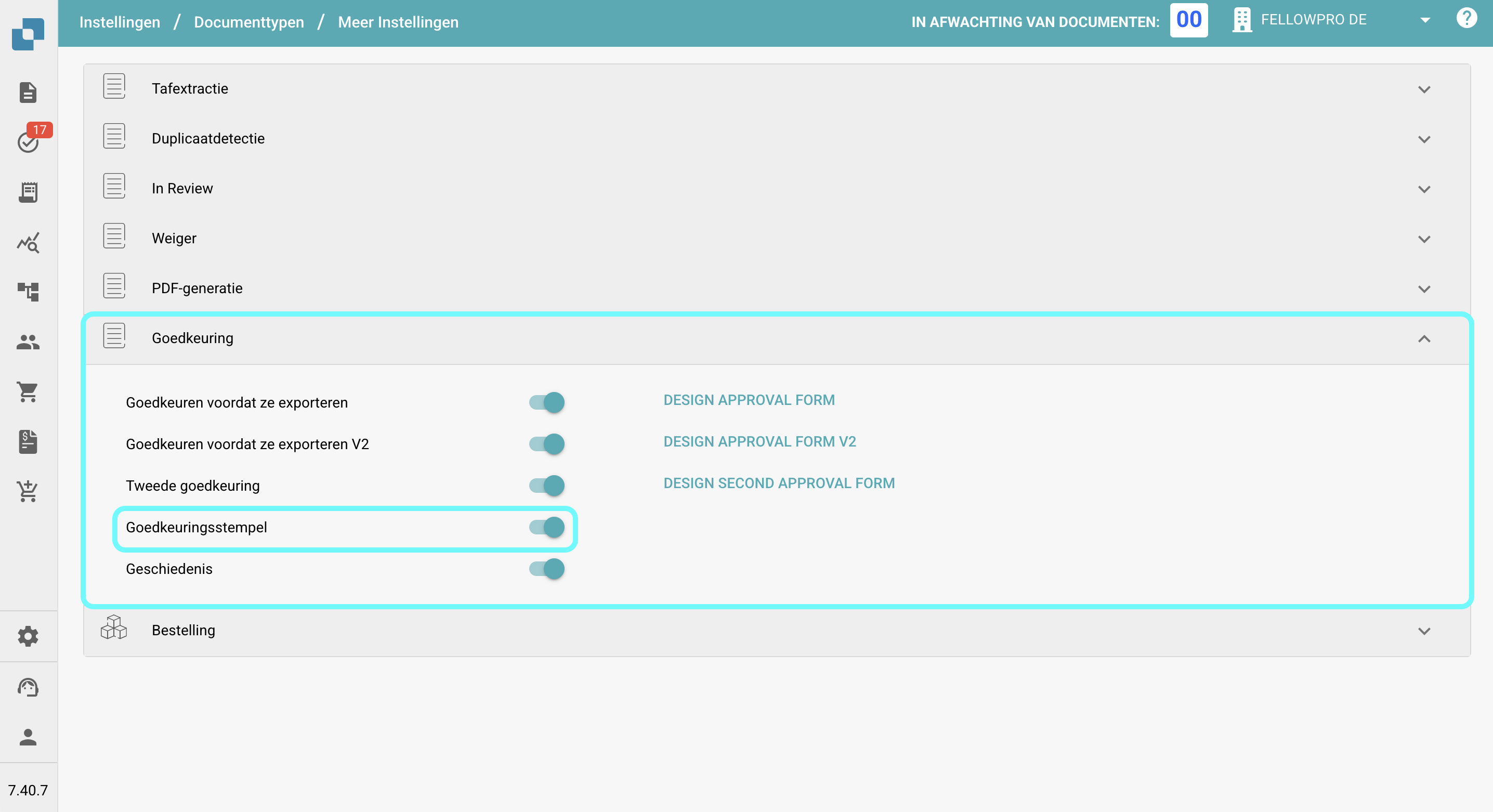The height and width of the screenshot is (812, 1493).
Task: Open DESIGN SECOND APPROVAL FORM link
Action: pyautogui.click(x=778, y=483)
